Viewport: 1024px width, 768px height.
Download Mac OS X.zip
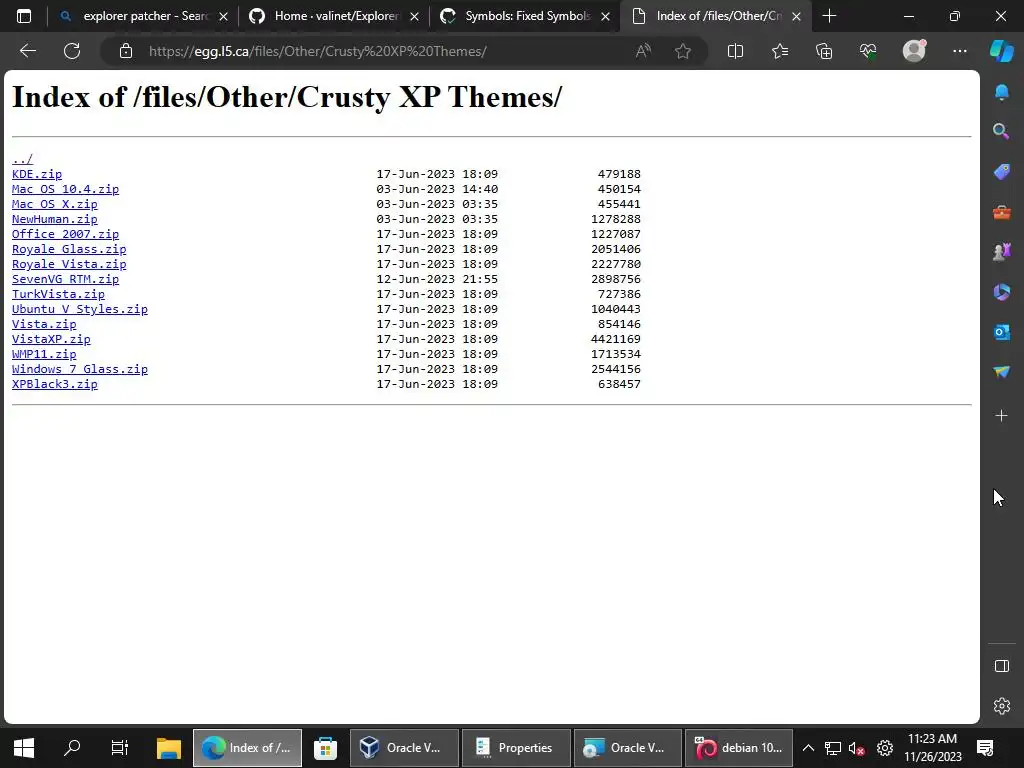point(54,204)
